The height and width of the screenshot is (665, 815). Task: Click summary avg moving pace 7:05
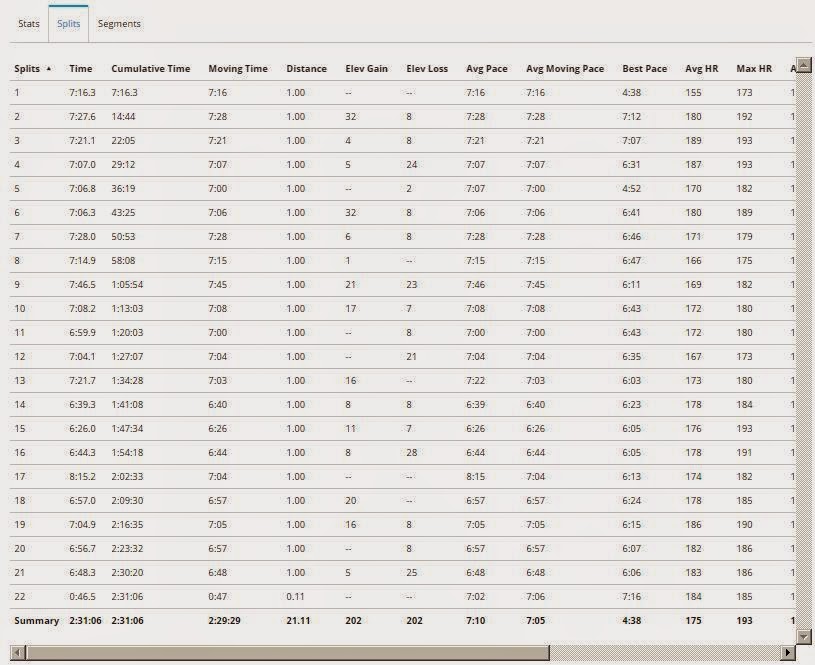[535, 620]
